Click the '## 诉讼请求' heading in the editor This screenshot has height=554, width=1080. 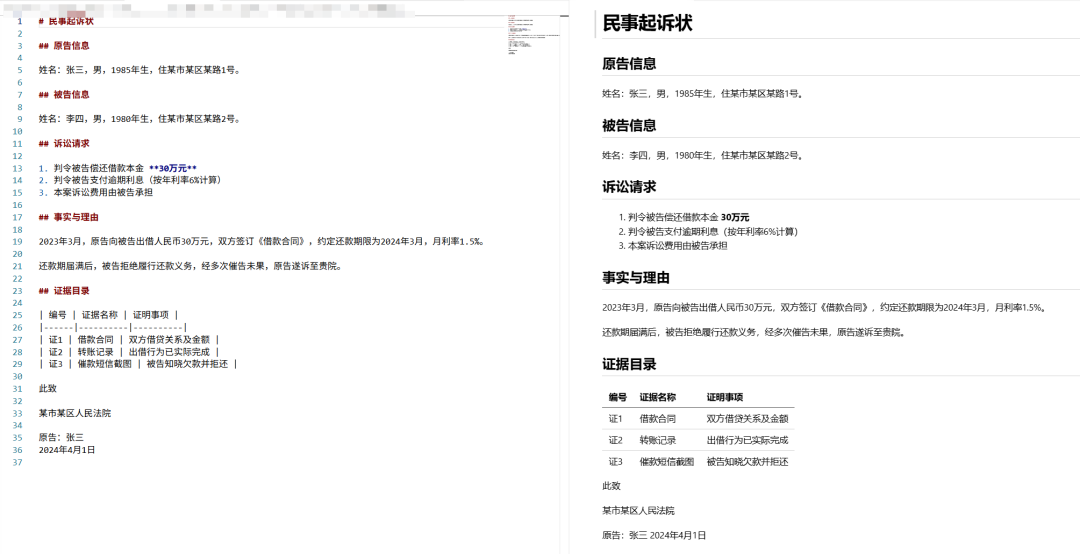point(64,143)
